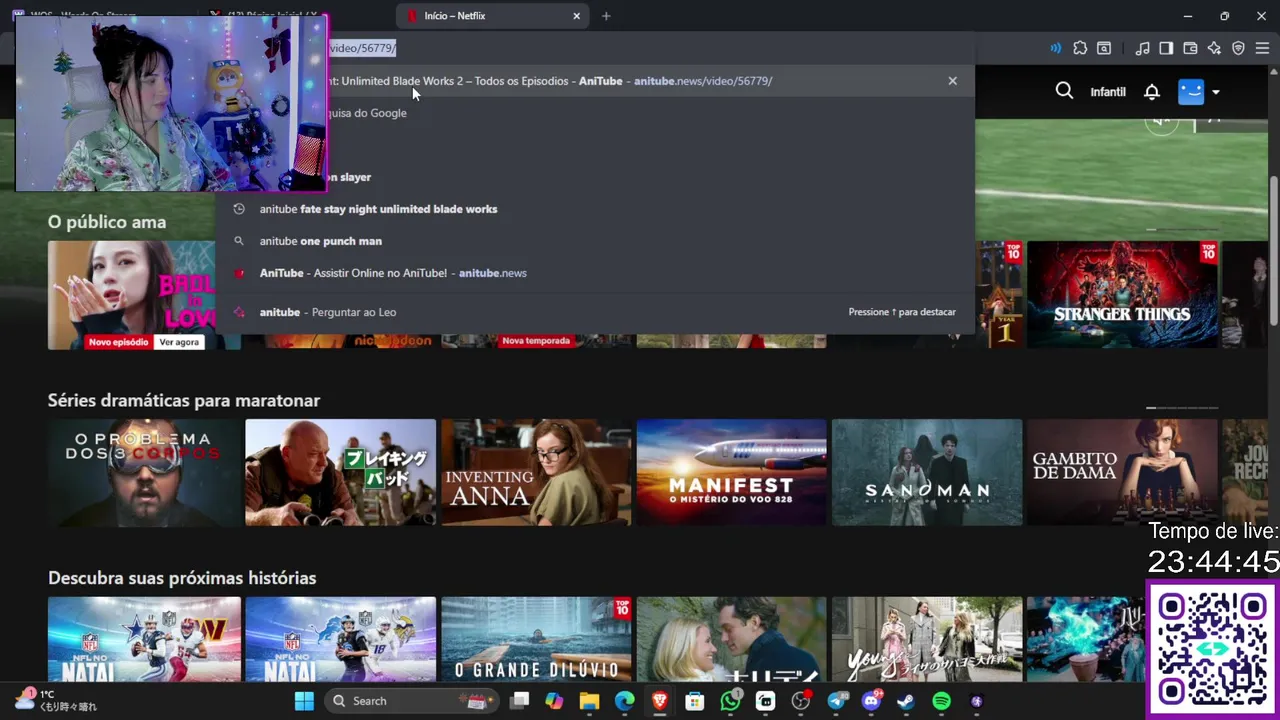This screenshot has width=1280, height=720.
Task: Open the Sandman thumbnail
Action: pyautogui.click(x=927, y=472)
